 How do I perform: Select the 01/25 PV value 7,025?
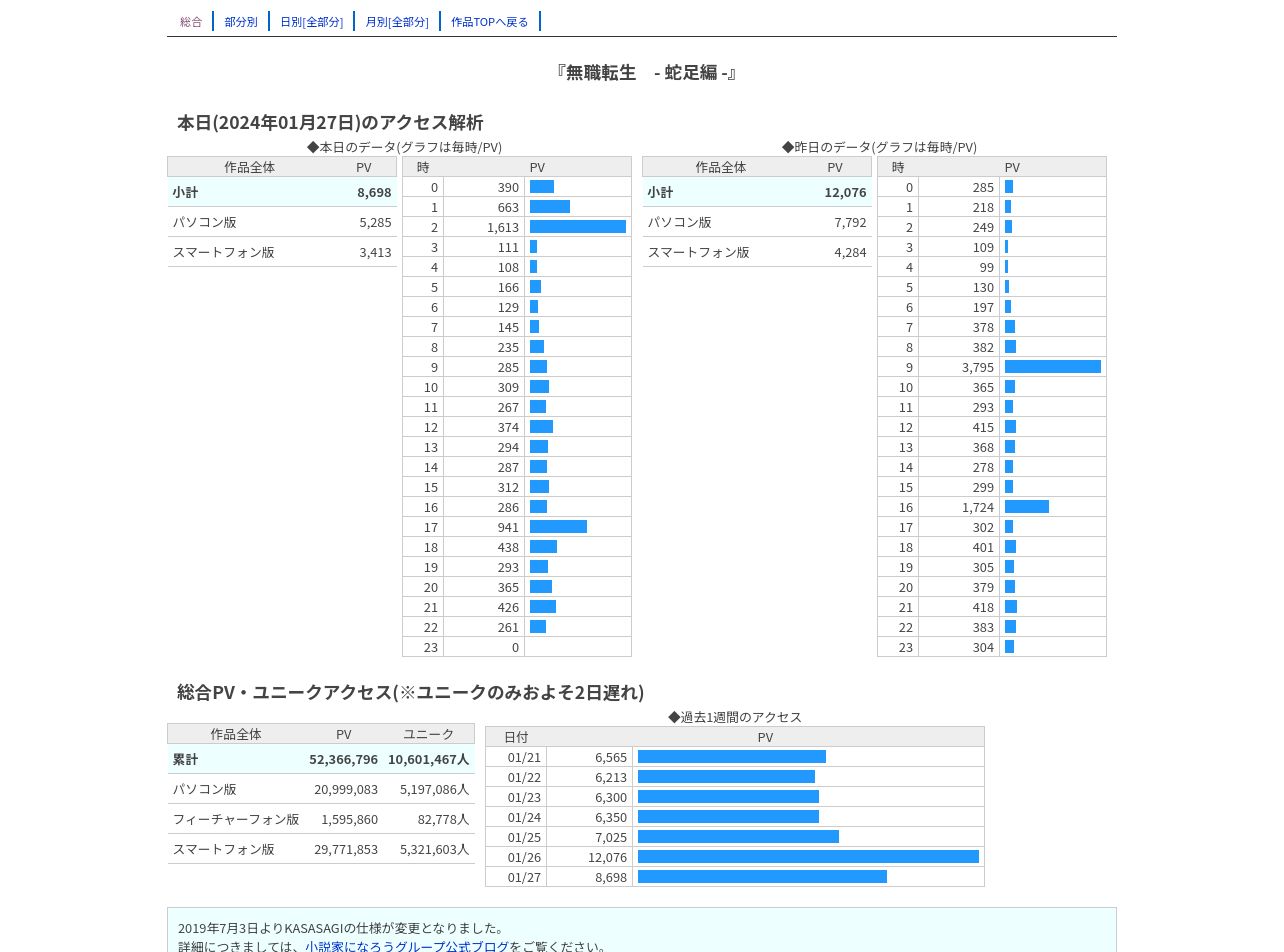(610, 837)
